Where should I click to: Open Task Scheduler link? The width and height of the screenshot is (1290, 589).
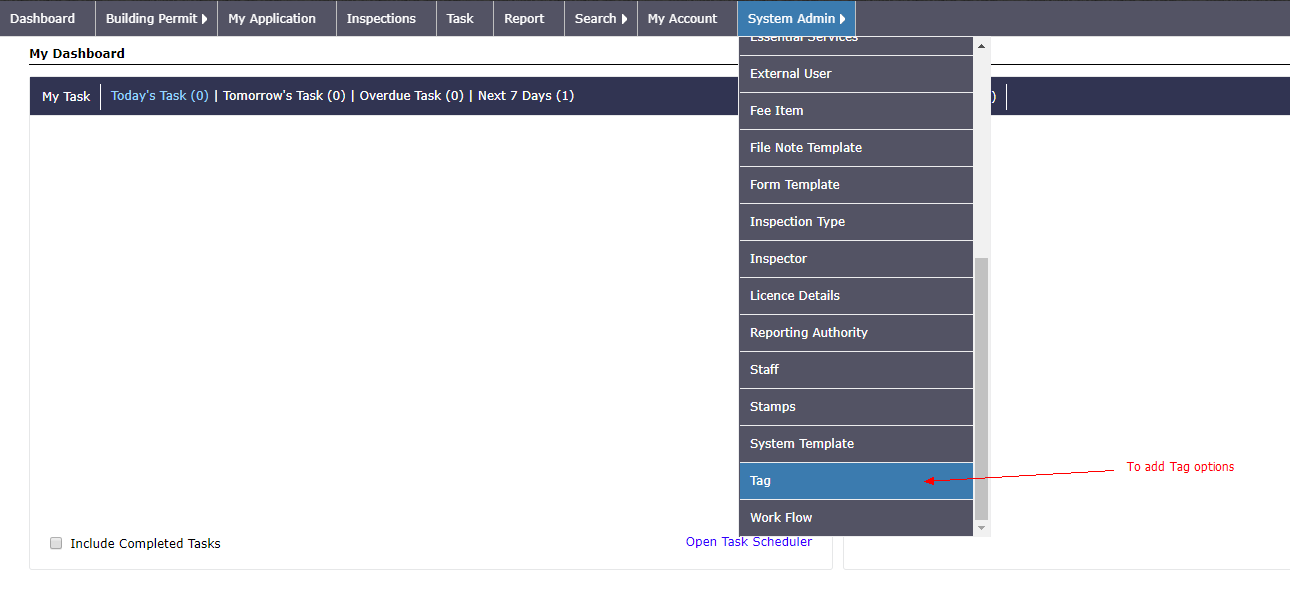(749, 542)
